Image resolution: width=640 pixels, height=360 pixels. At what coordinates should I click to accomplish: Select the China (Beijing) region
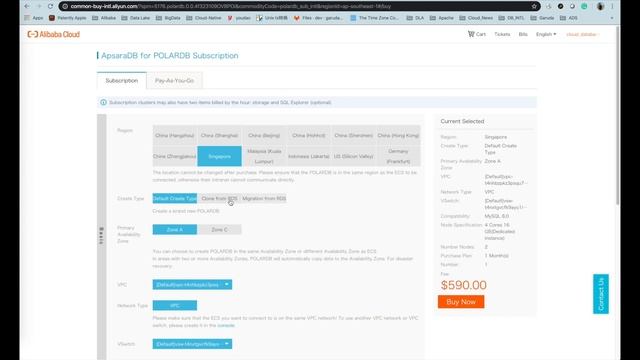264,136
